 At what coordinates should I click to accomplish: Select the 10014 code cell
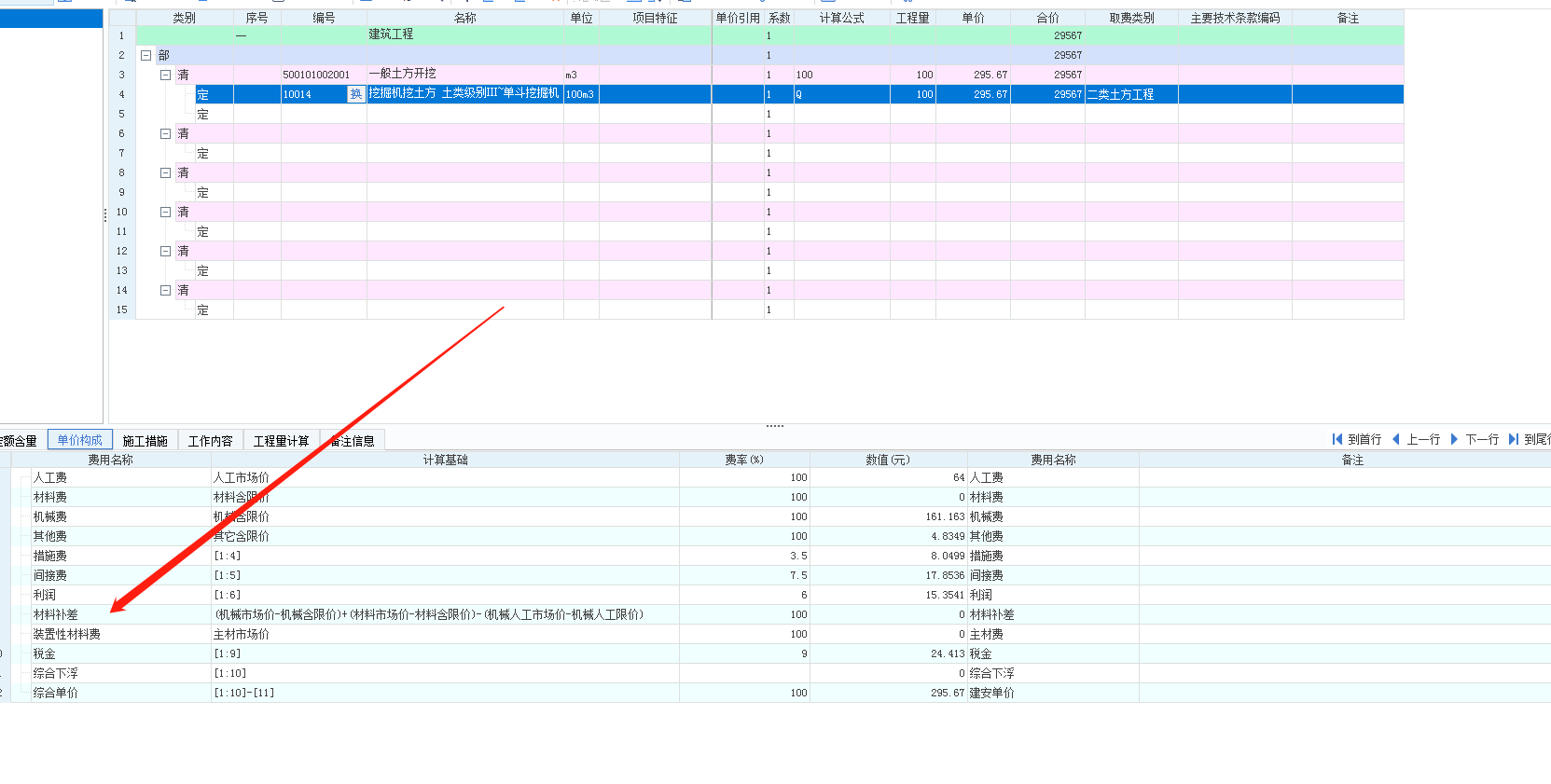[313, 94]
